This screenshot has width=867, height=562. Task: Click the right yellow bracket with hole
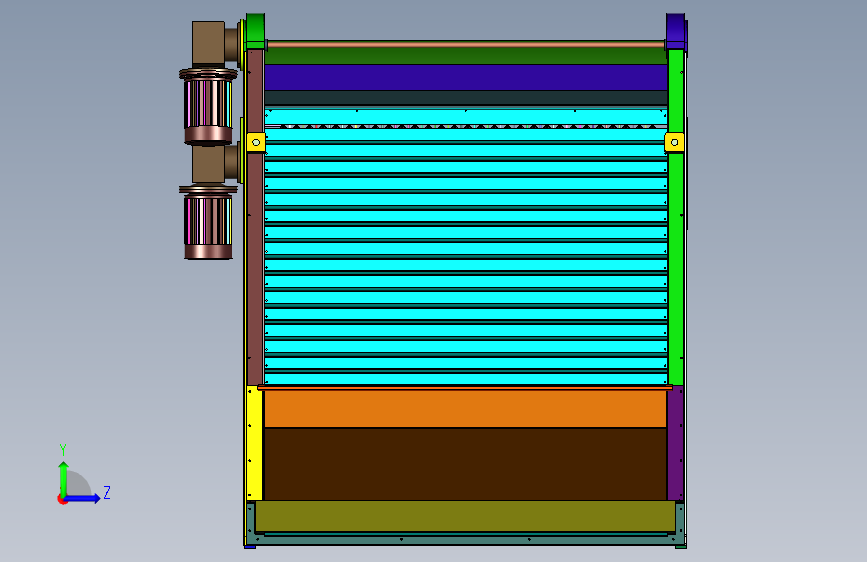tap(674, 143)
